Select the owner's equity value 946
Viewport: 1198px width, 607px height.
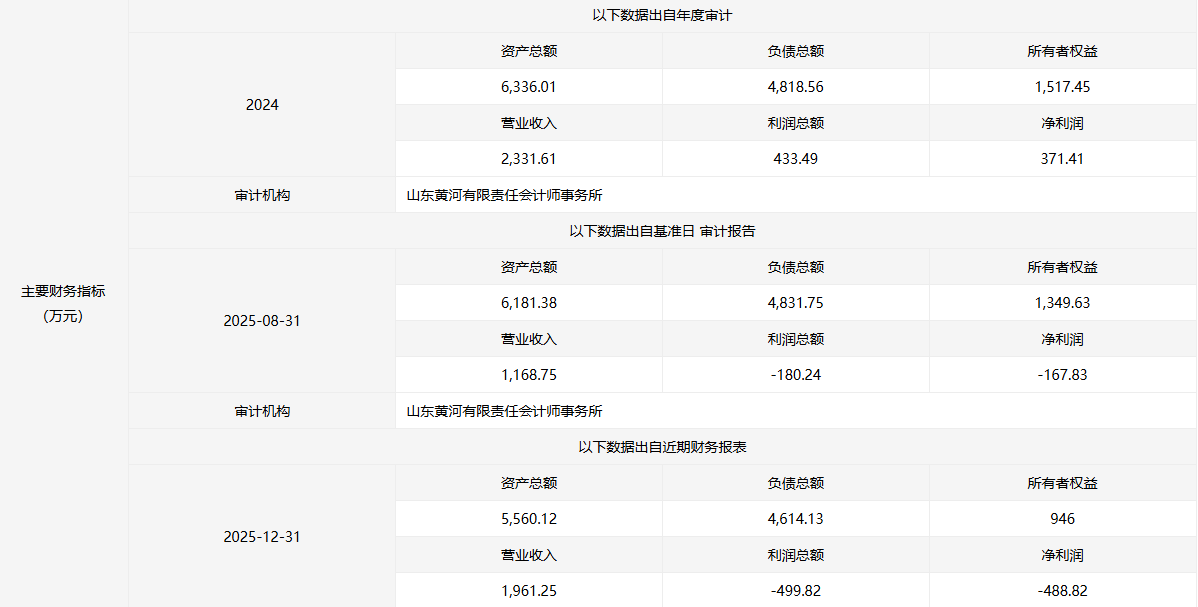1062,519
